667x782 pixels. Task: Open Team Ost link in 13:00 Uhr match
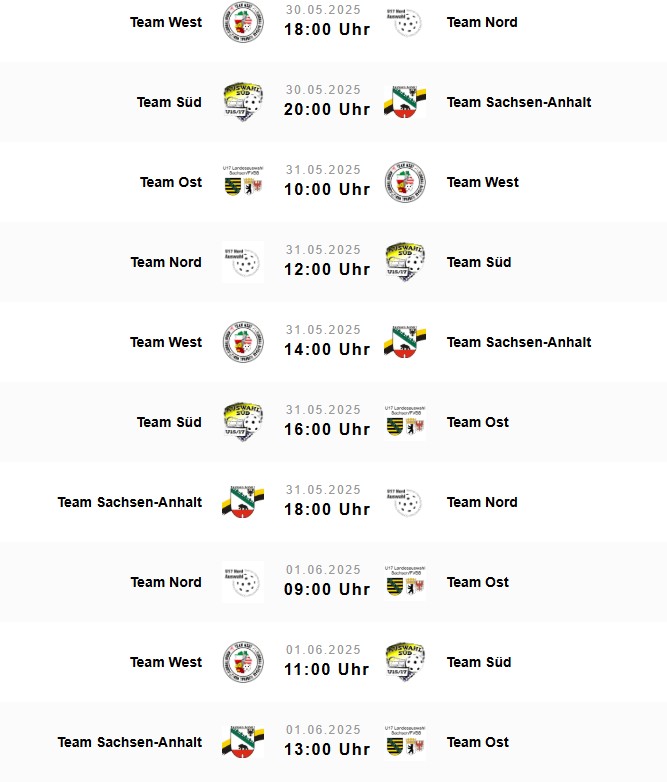point(477,742)
